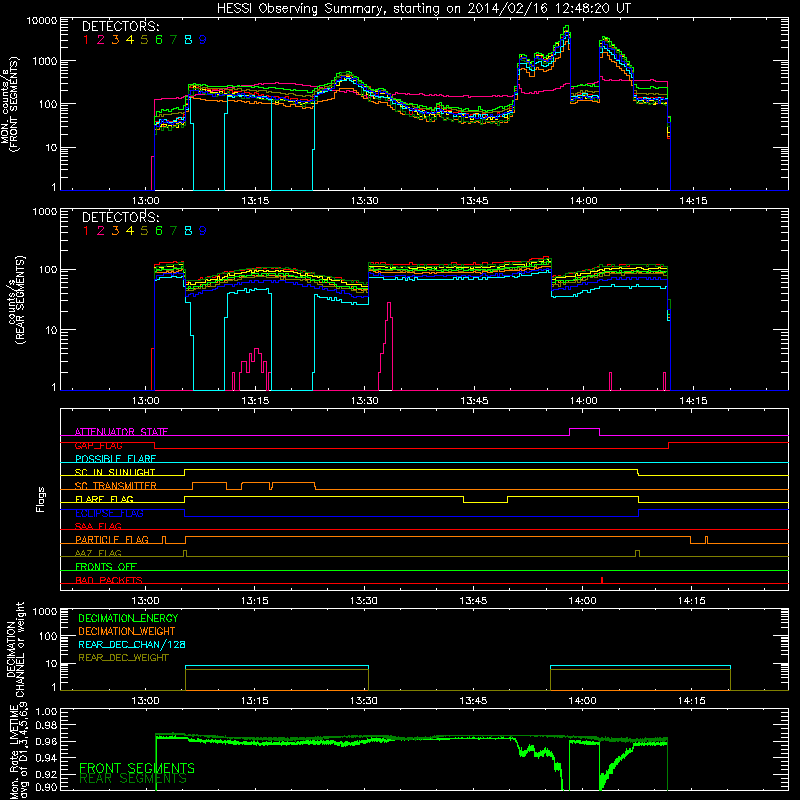Click the olive AAZ_FLAG label
Screen dimensions: 800x800
[98, 553]
